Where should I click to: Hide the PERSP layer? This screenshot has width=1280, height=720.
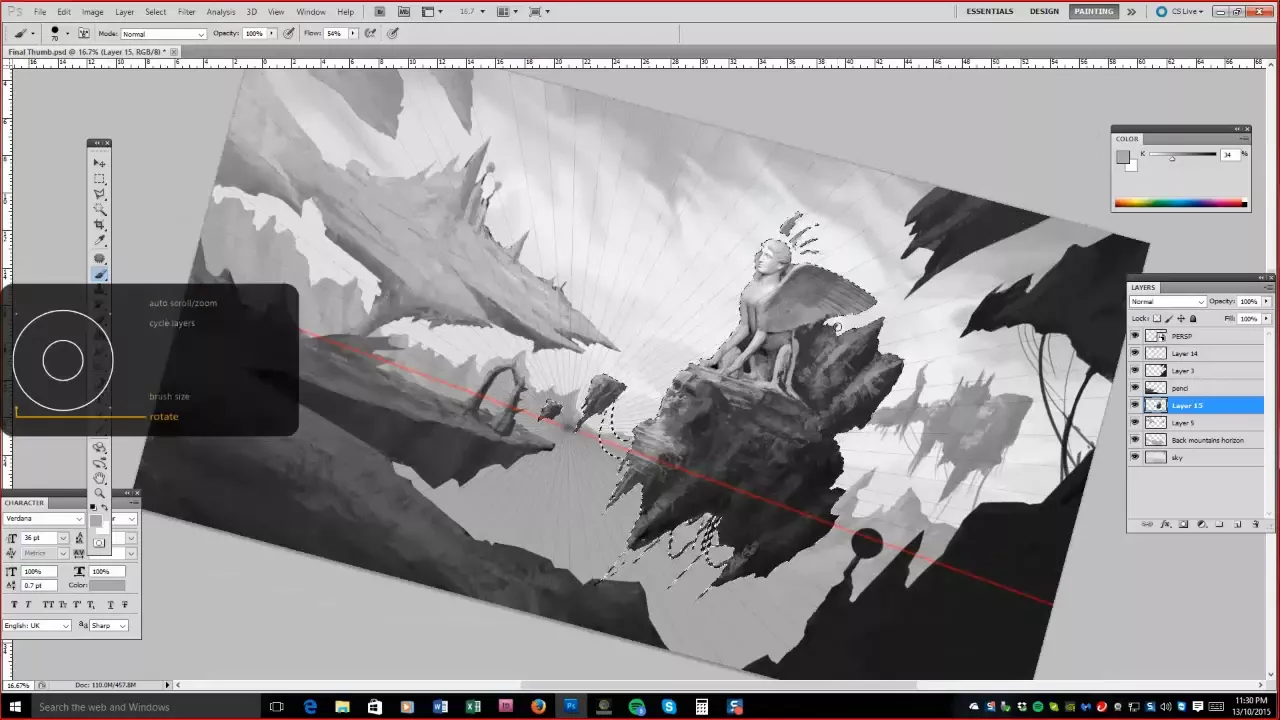coord(1135,336)
